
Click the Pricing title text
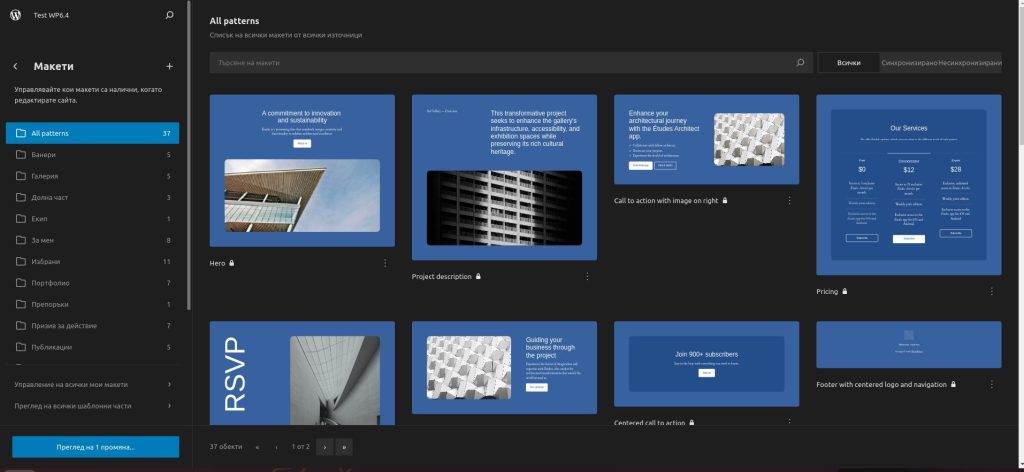point(827,291)
